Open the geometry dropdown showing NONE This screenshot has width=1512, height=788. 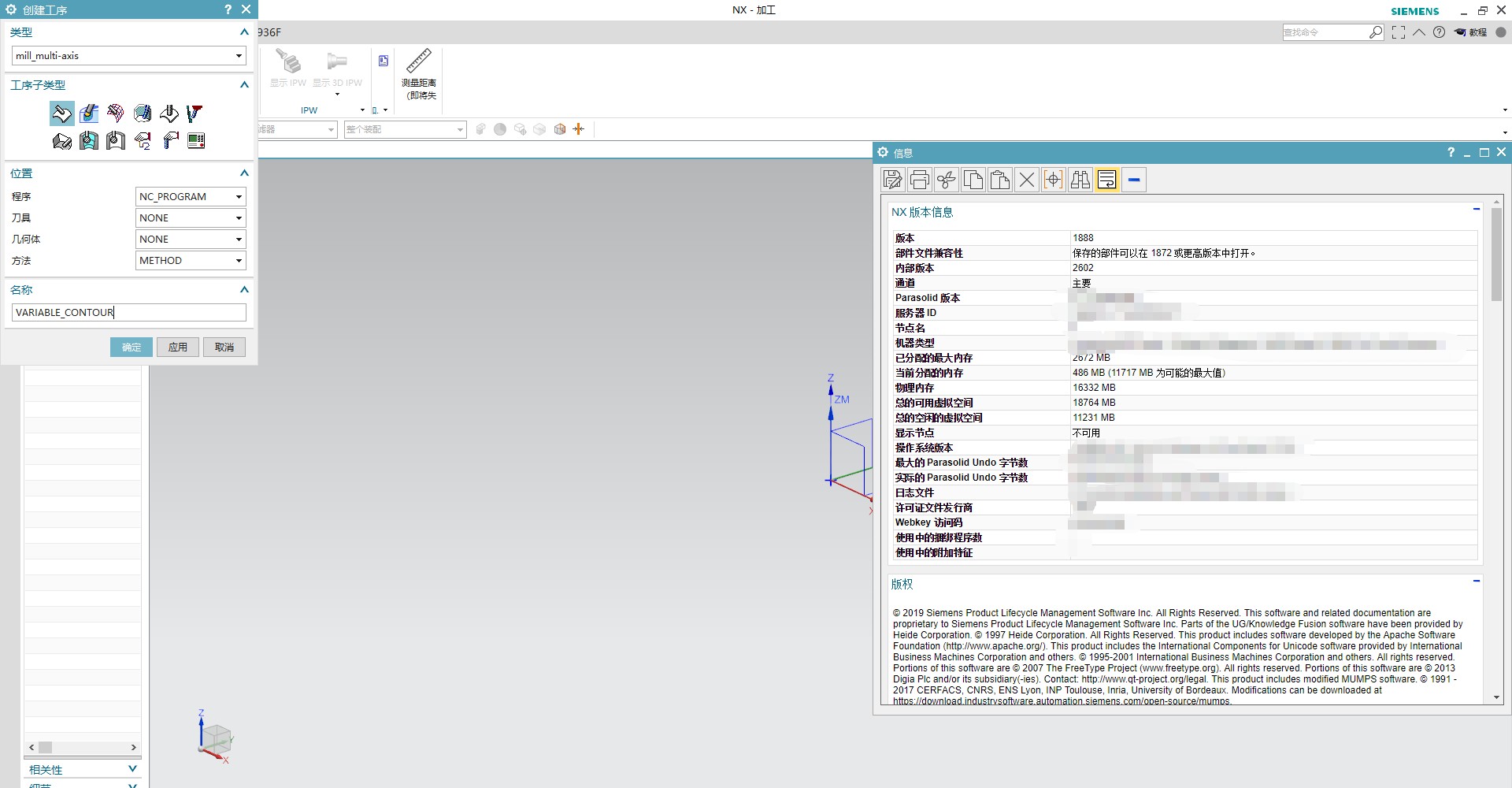point(239,240)
